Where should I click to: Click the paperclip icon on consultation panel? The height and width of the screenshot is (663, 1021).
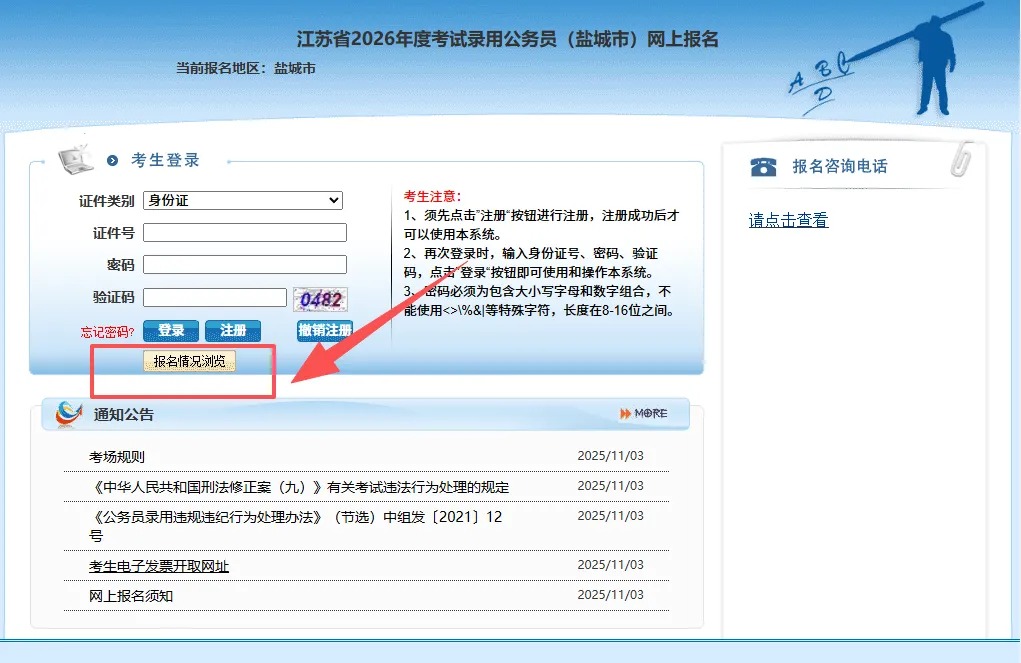pyautogui.click(x=962, y=159)
